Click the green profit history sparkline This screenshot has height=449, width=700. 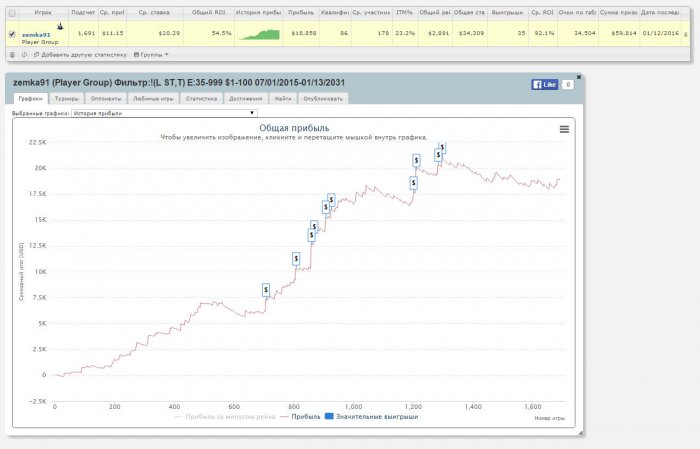[x=259, y=34]
